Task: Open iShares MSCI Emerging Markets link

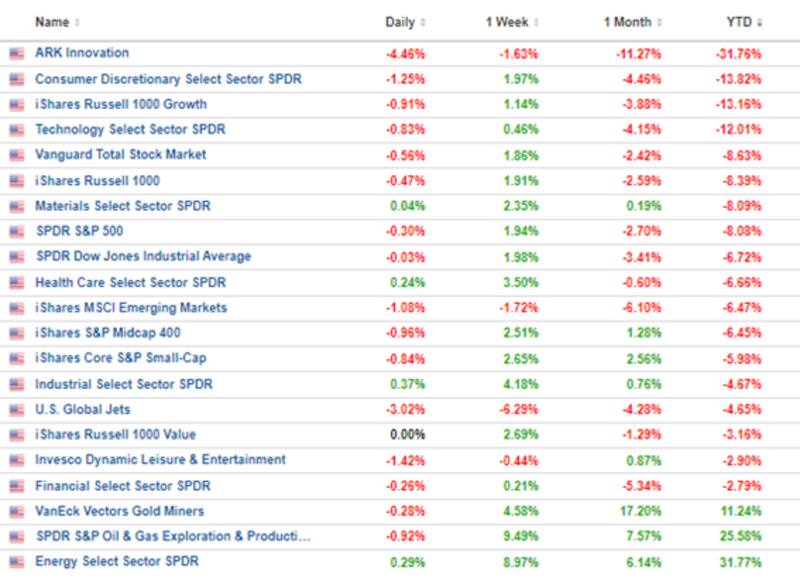Action: (131, 308)
